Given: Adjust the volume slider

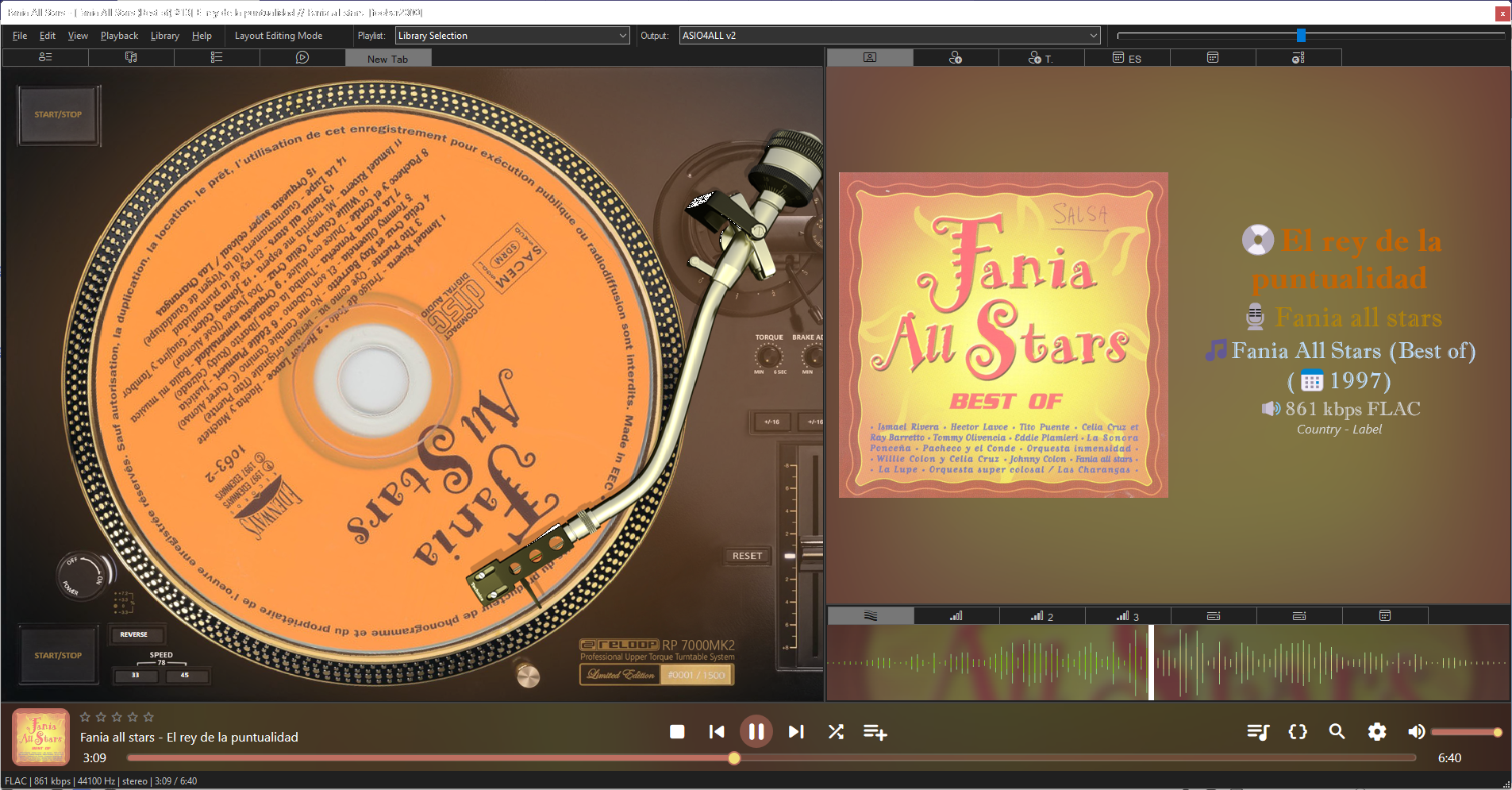Looking at the screenshot, I should (1467, 732).
